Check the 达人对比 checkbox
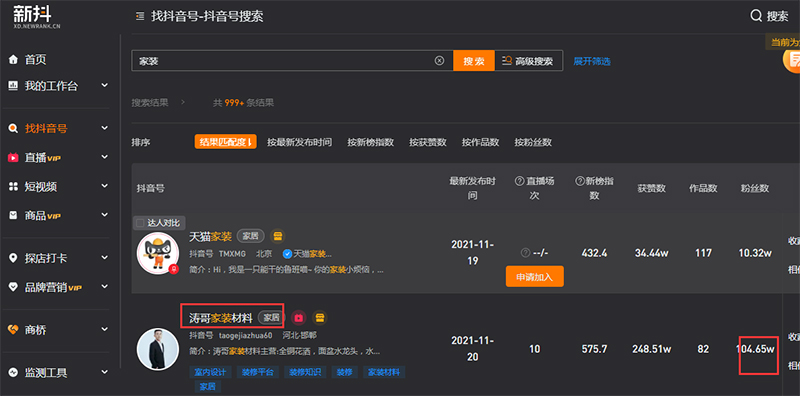Viewport: 800px width, 396px height. point(140,223)
